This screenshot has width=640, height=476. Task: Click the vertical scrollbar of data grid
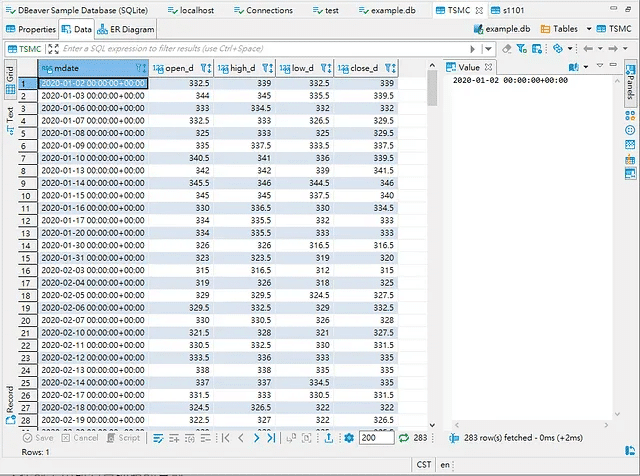click(432, 90)
